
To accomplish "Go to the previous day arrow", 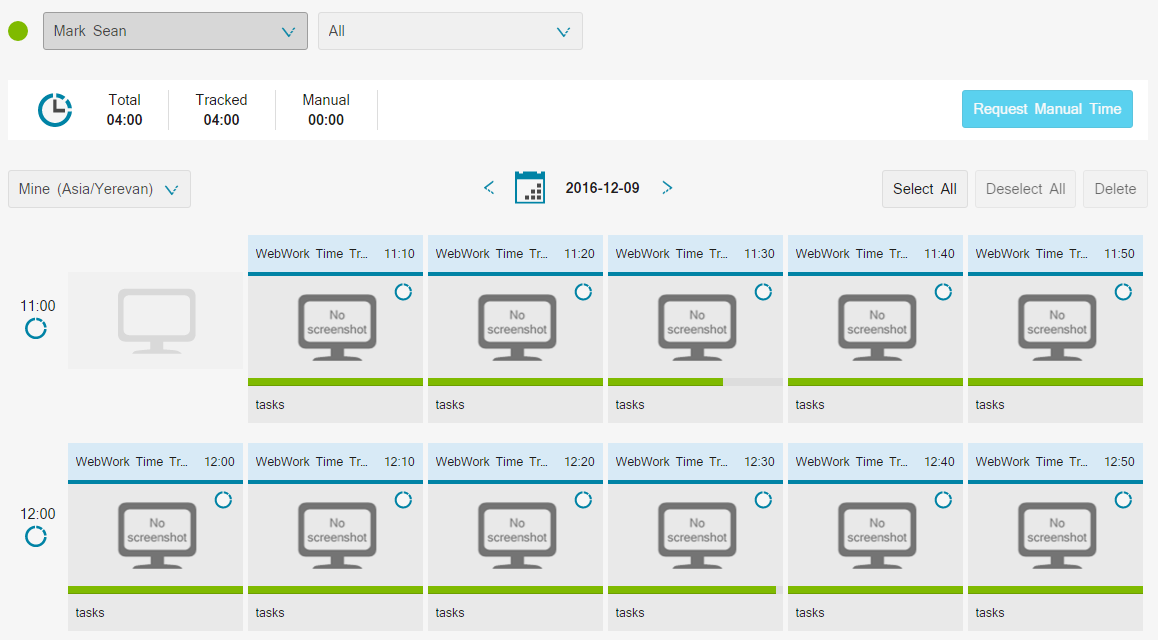I will click(x=489, y=187).
